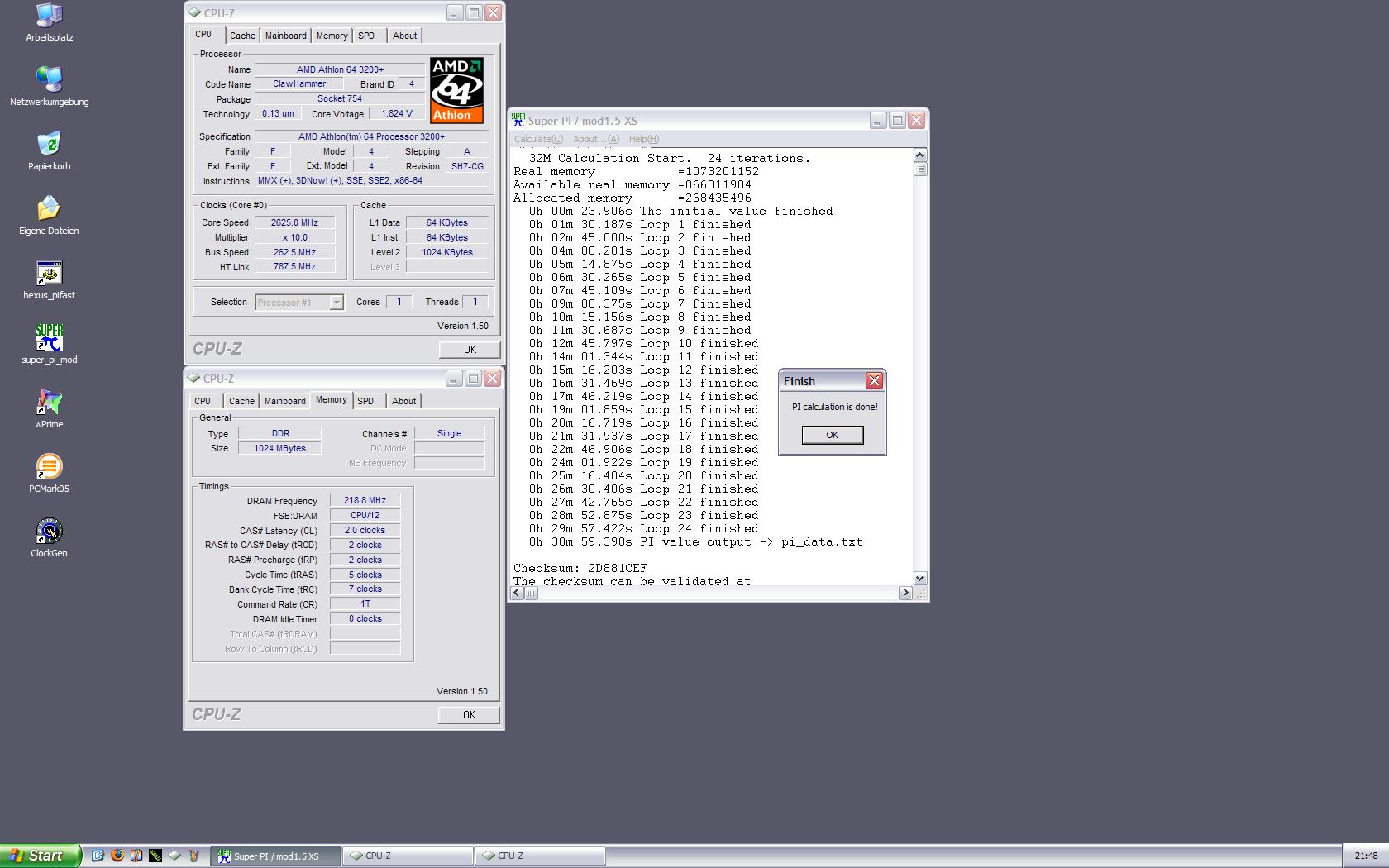
Task: Click the Package Socket 754 field
Action: [340, 98]
